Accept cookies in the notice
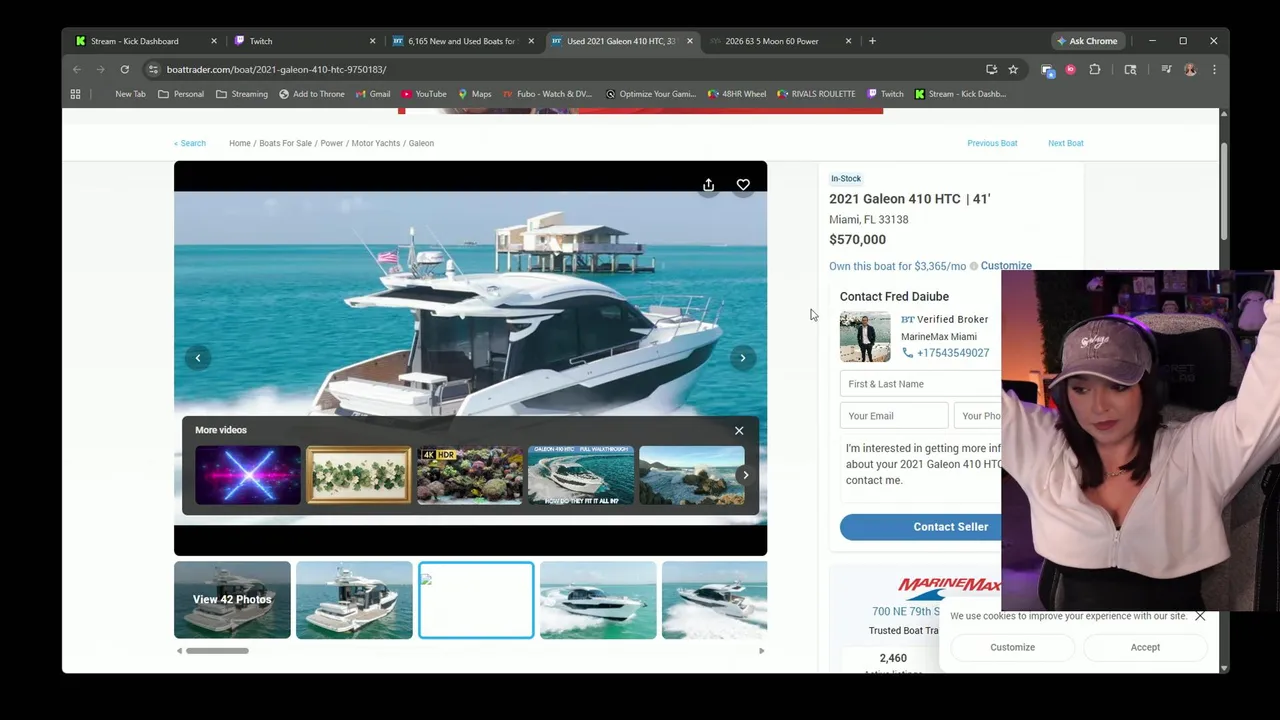This screenshot has width=1280, height=720. tap(1145, 647)
